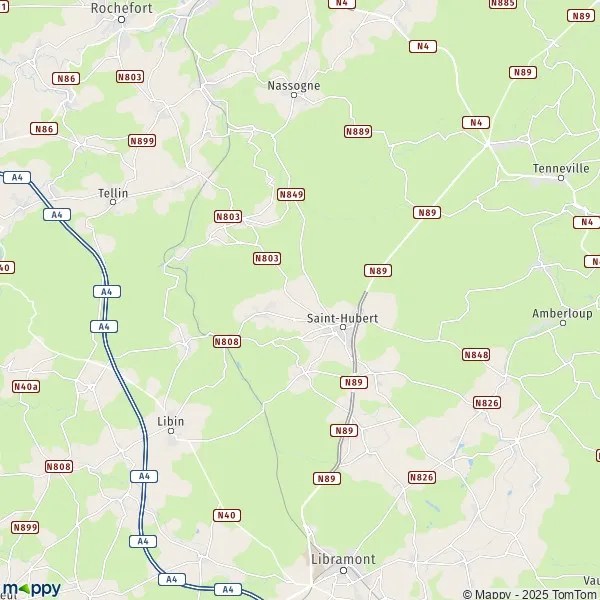Select the N40a road shield

pos(26,386)
